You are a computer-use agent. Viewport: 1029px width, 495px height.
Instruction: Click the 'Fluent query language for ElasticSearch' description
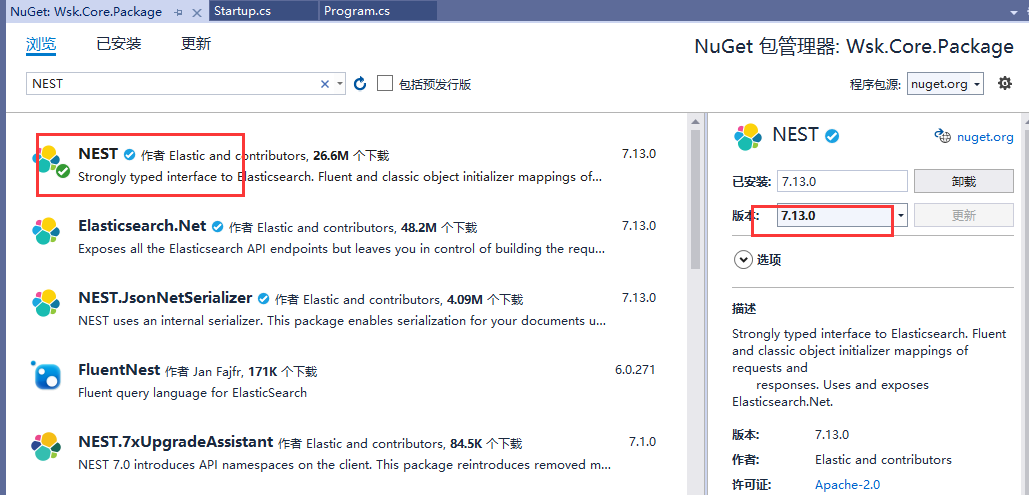(192, 393)
